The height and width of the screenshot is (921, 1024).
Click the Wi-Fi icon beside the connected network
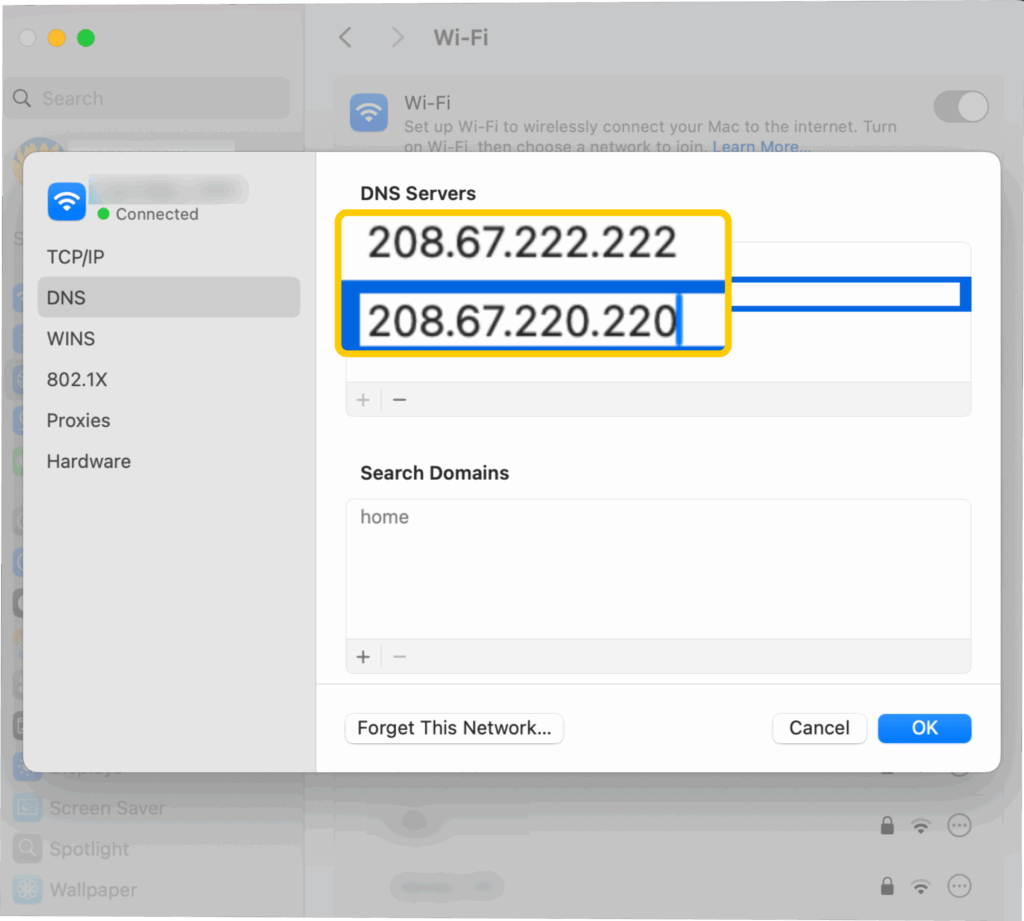[66, 201]
